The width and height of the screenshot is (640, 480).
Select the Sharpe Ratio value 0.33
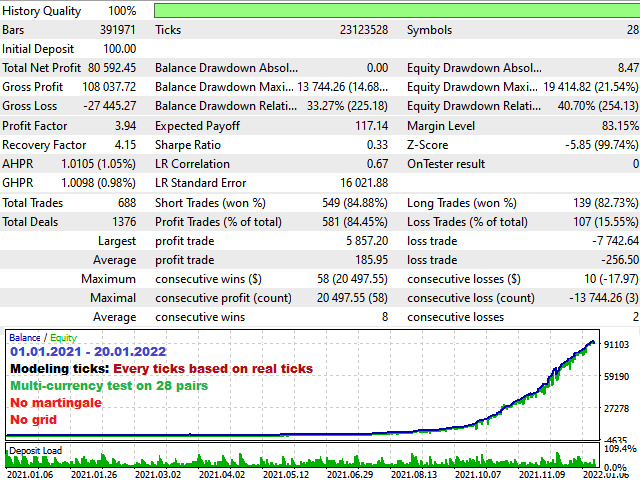tap(375, 145)
